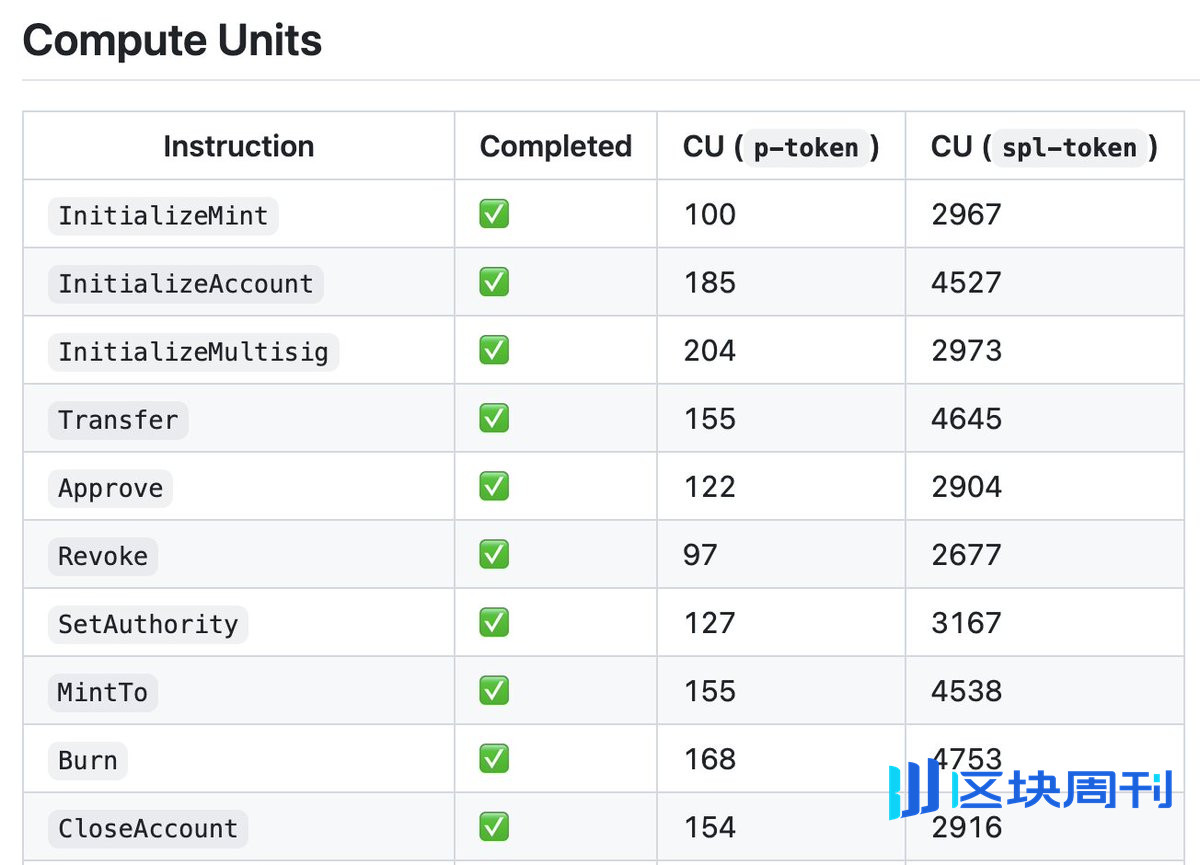Click the SetAuthority completed checkmark
Image resolution: width=1200 pixels, height=865 pixels.
(x=494, y=622)
